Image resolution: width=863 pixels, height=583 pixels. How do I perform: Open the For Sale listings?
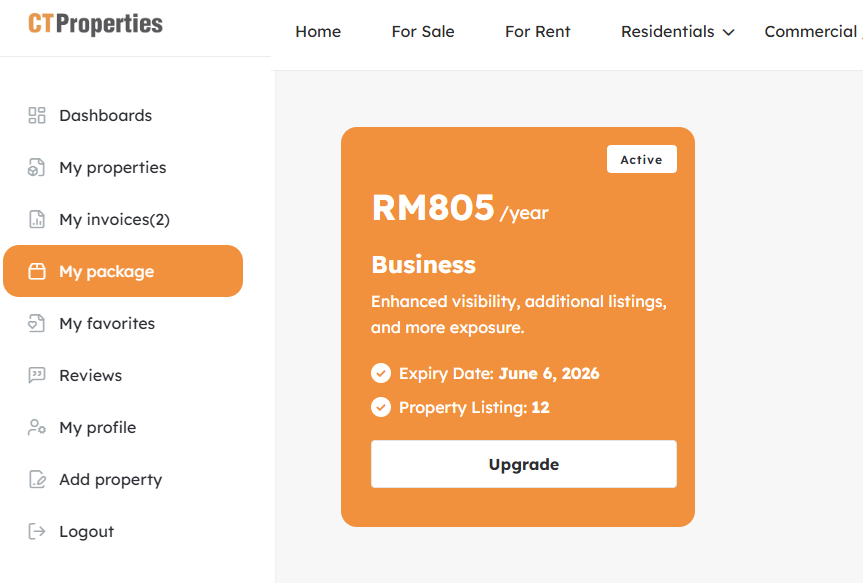[x=423, y=32]
